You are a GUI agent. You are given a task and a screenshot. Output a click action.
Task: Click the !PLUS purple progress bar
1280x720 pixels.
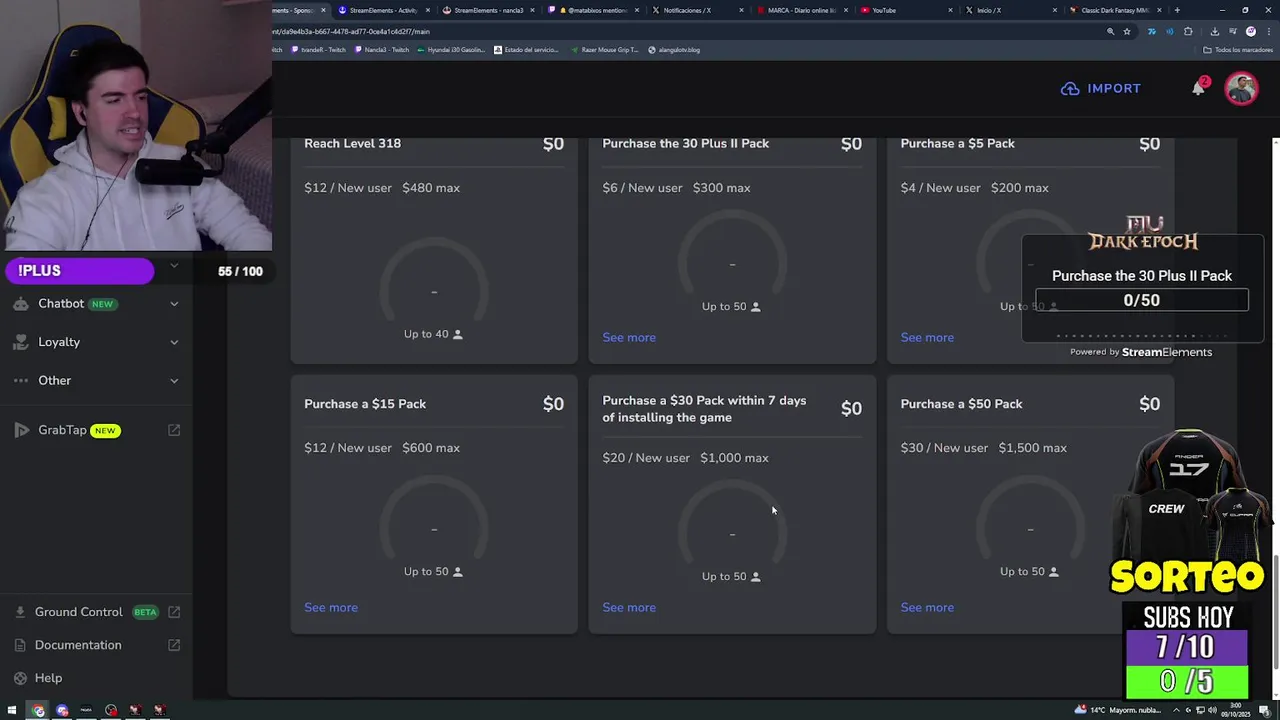(x=79, y=271)
